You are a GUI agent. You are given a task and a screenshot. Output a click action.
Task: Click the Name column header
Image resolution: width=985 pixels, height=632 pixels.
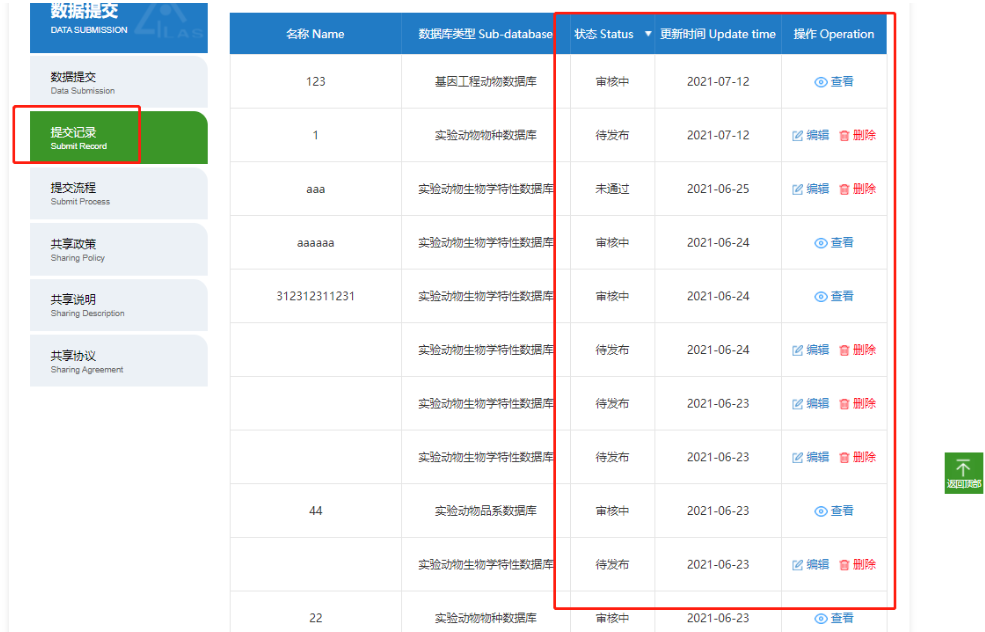315,34
